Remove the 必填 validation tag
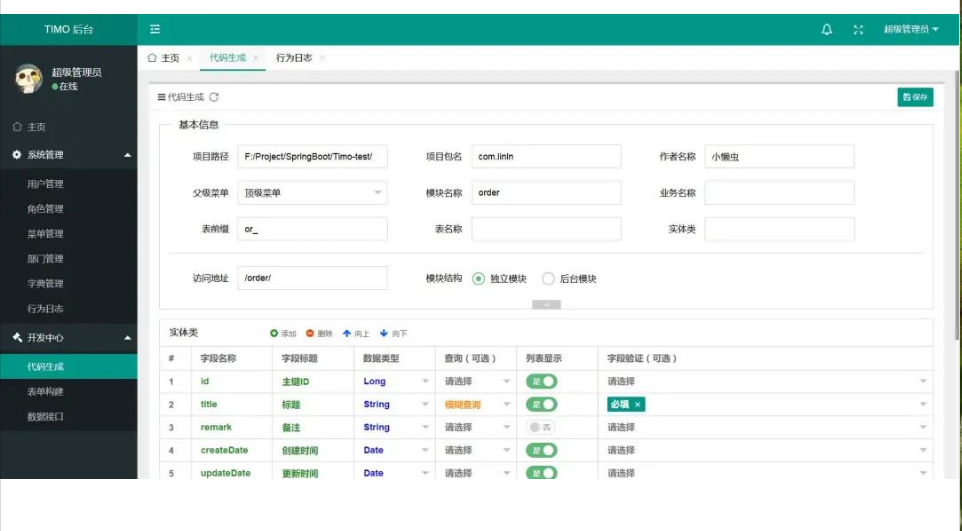The width and height of the screenshot is (962, 531). (638, 404)
